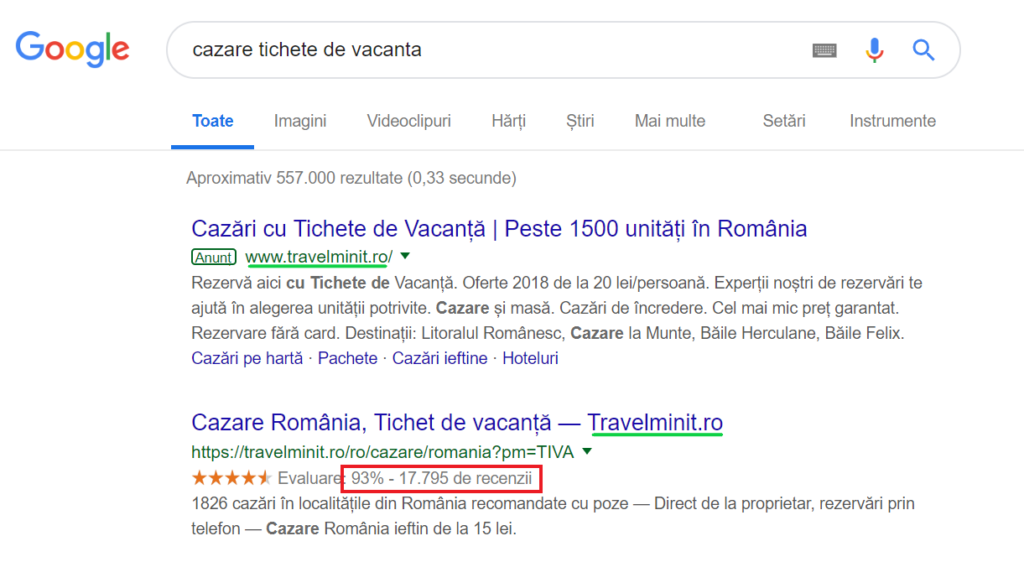Click the orange star rating icons
This screenshot has width=1024, height=562.
231,478
